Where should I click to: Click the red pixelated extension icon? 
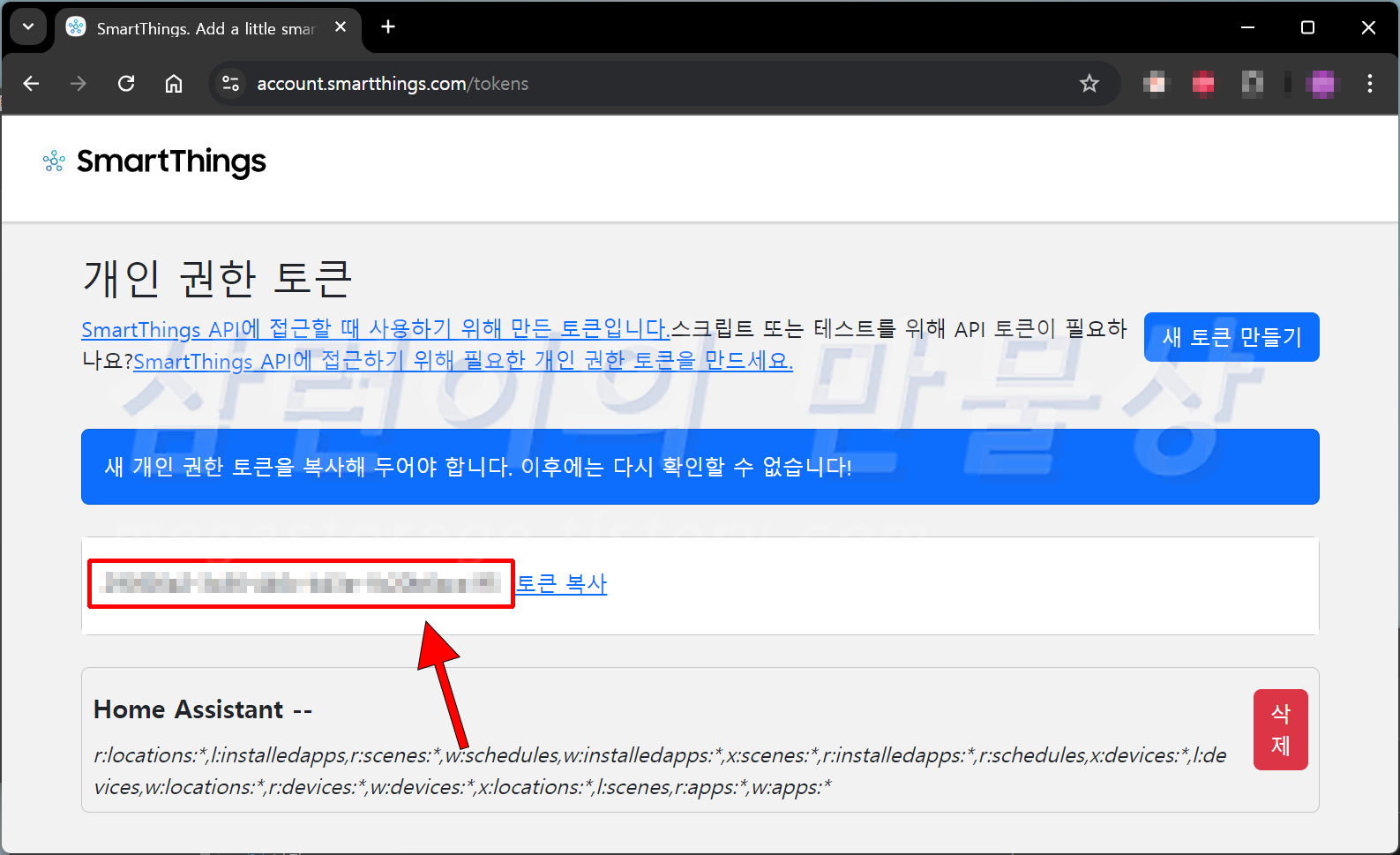pos(1203,84)
